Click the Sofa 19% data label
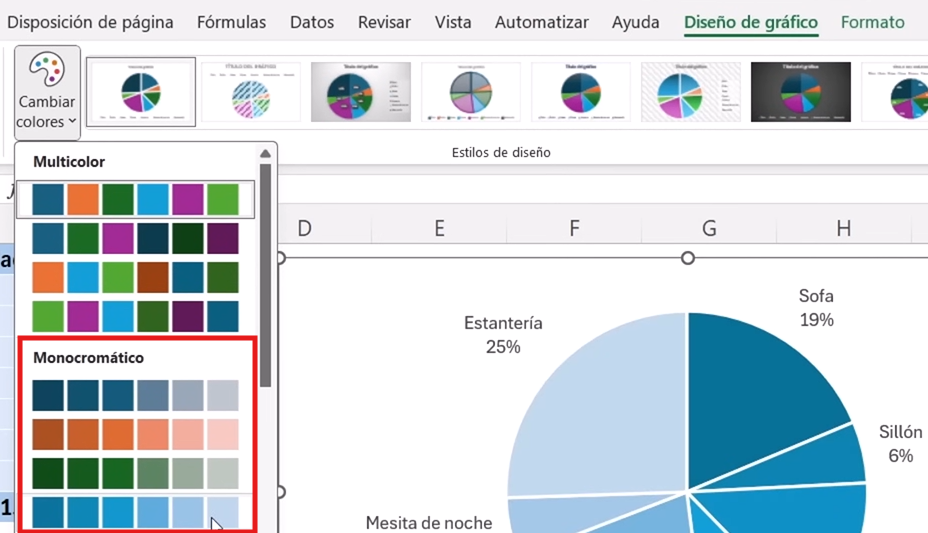Screen dimensions: 928x533 pyautogui.click(x=816, y=308)
